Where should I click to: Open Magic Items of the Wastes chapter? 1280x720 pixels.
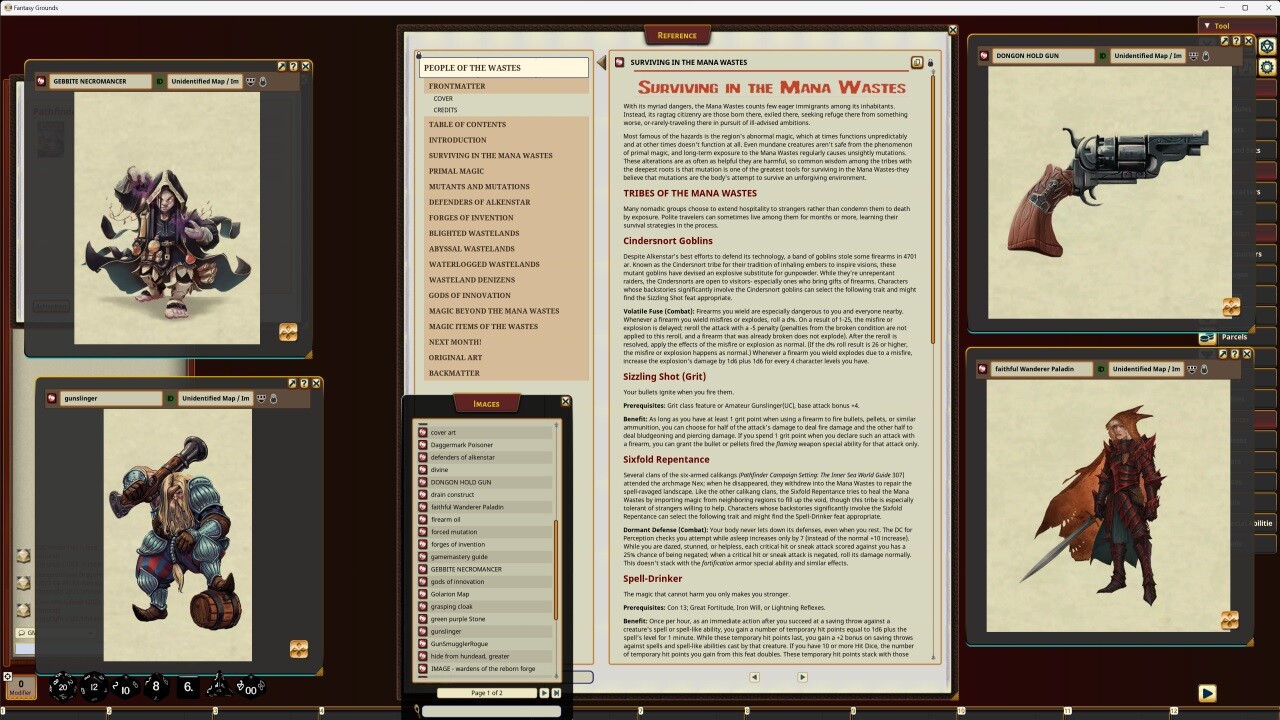coord(483,326)
